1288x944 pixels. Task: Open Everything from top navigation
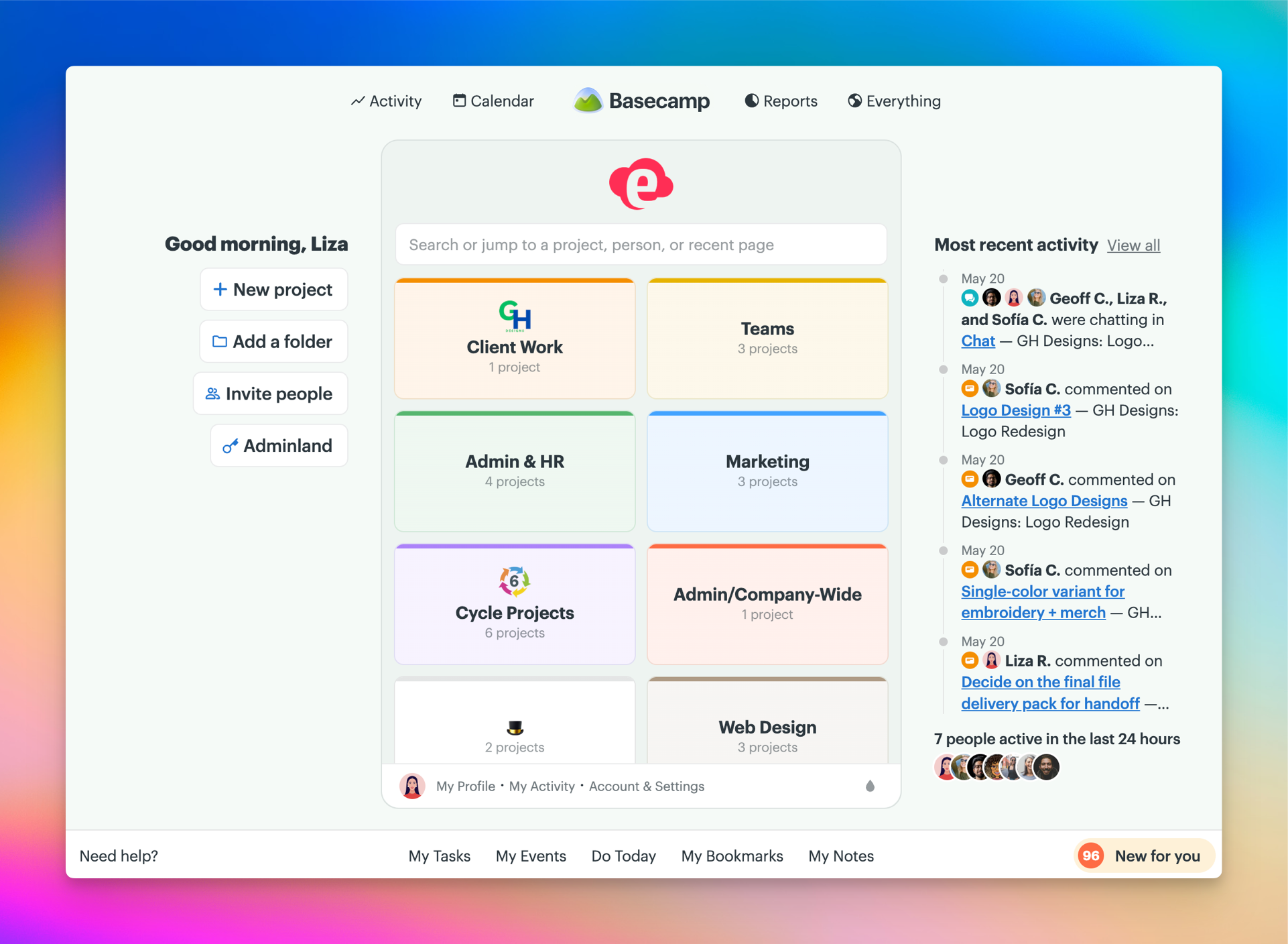[x=894, y=101]
